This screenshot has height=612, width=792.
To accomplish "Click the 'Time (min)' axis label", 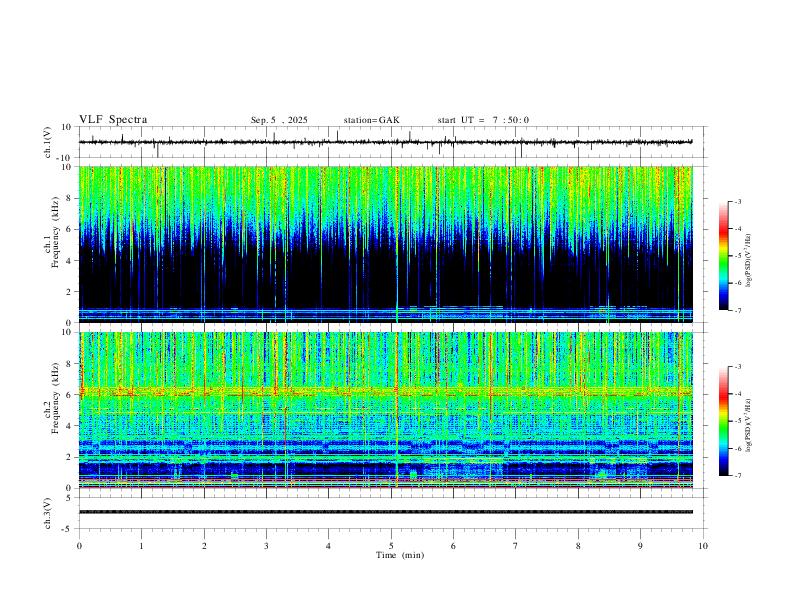I will (400, 555).
